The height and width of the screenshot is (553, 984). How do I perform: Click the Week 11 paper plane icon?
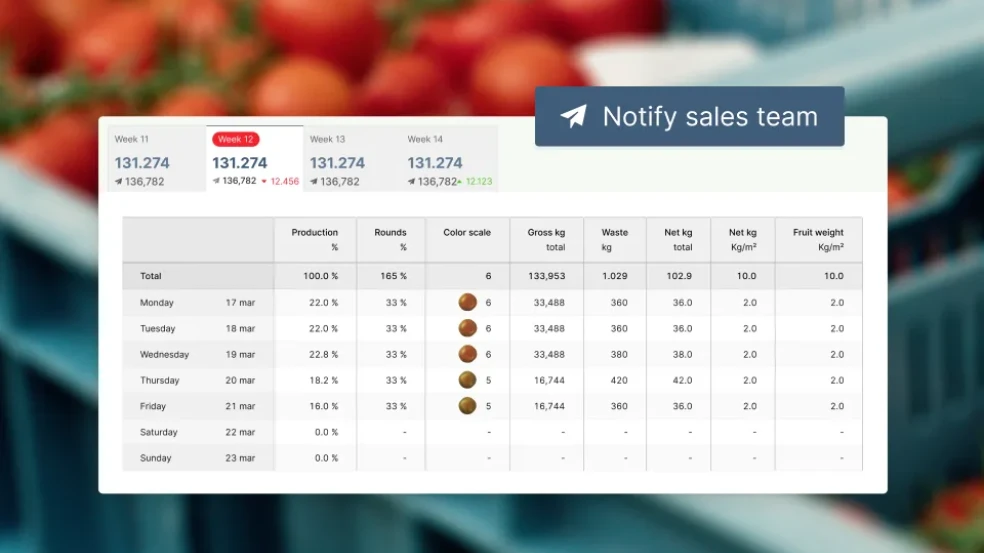click(119, 182)
